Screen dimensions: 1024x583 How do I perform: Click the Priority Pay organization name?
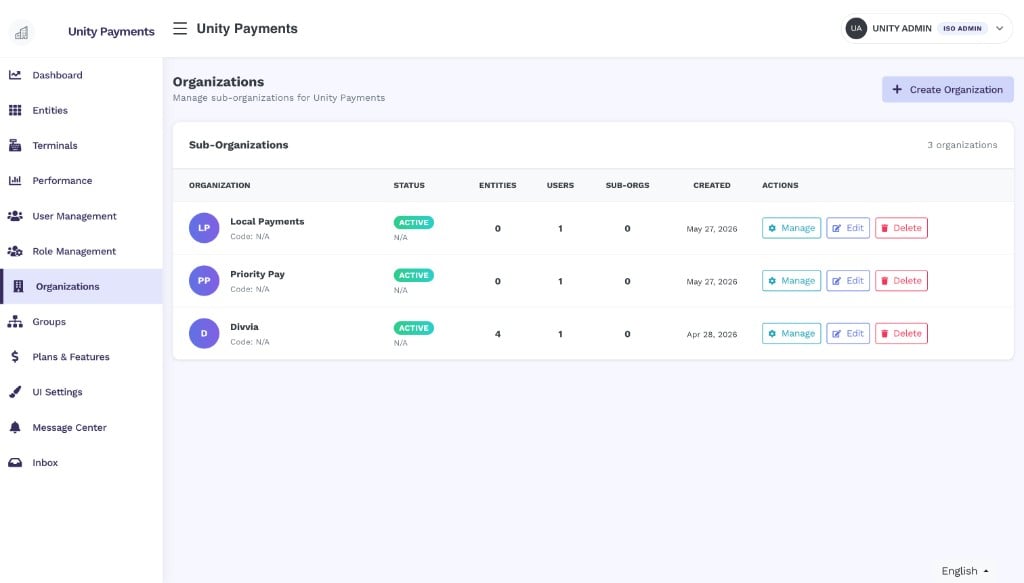[257, 274]
